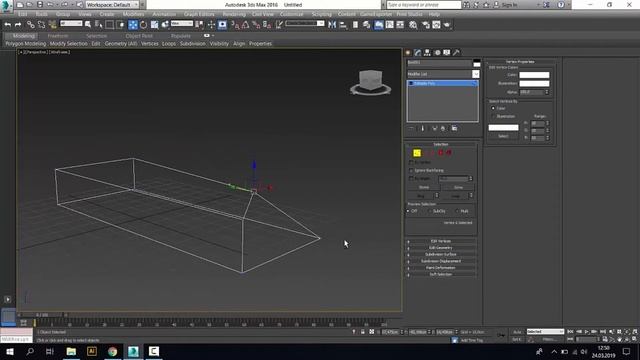Click the Undo arrow in main toolbar
The height and width of the screenshot is (360, 640).
(x=8, y=25)
